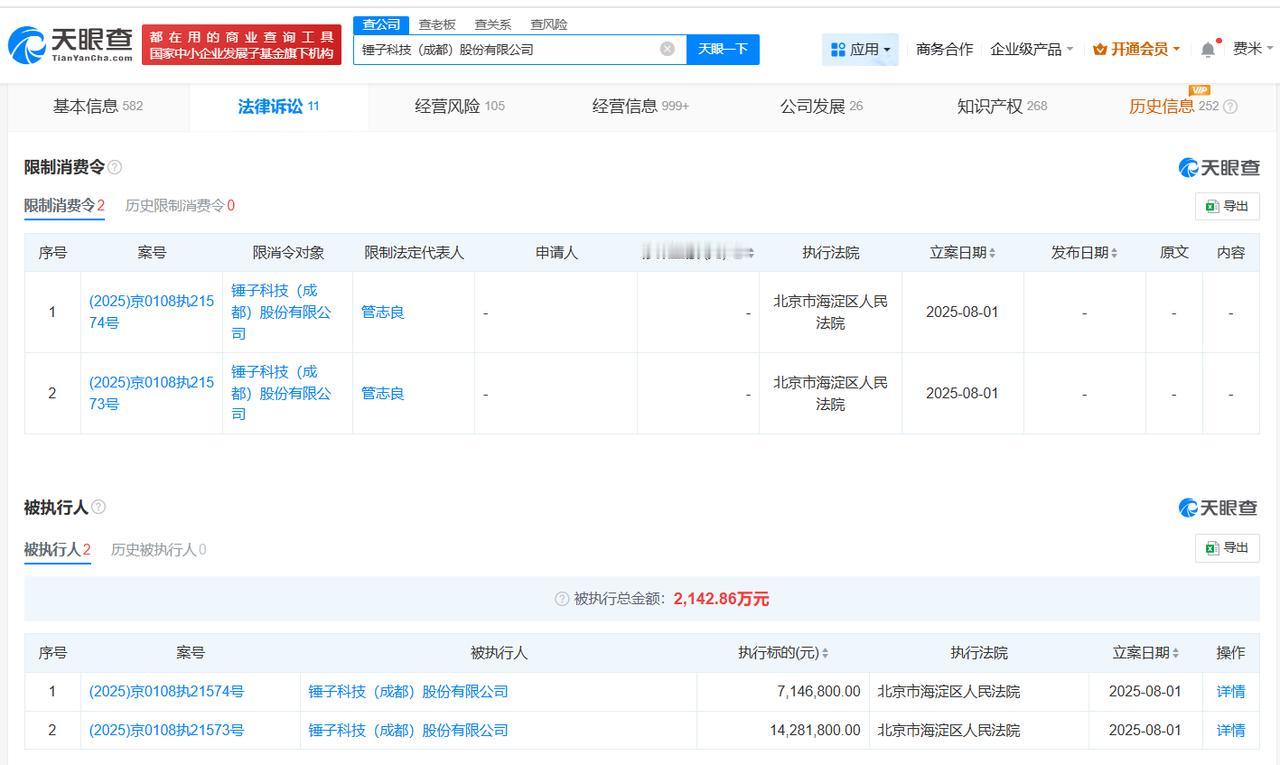The image size is (1280, 765).
Task: Open 经营信息 tab
Action: pyautogui.click(x=641, y=106)
